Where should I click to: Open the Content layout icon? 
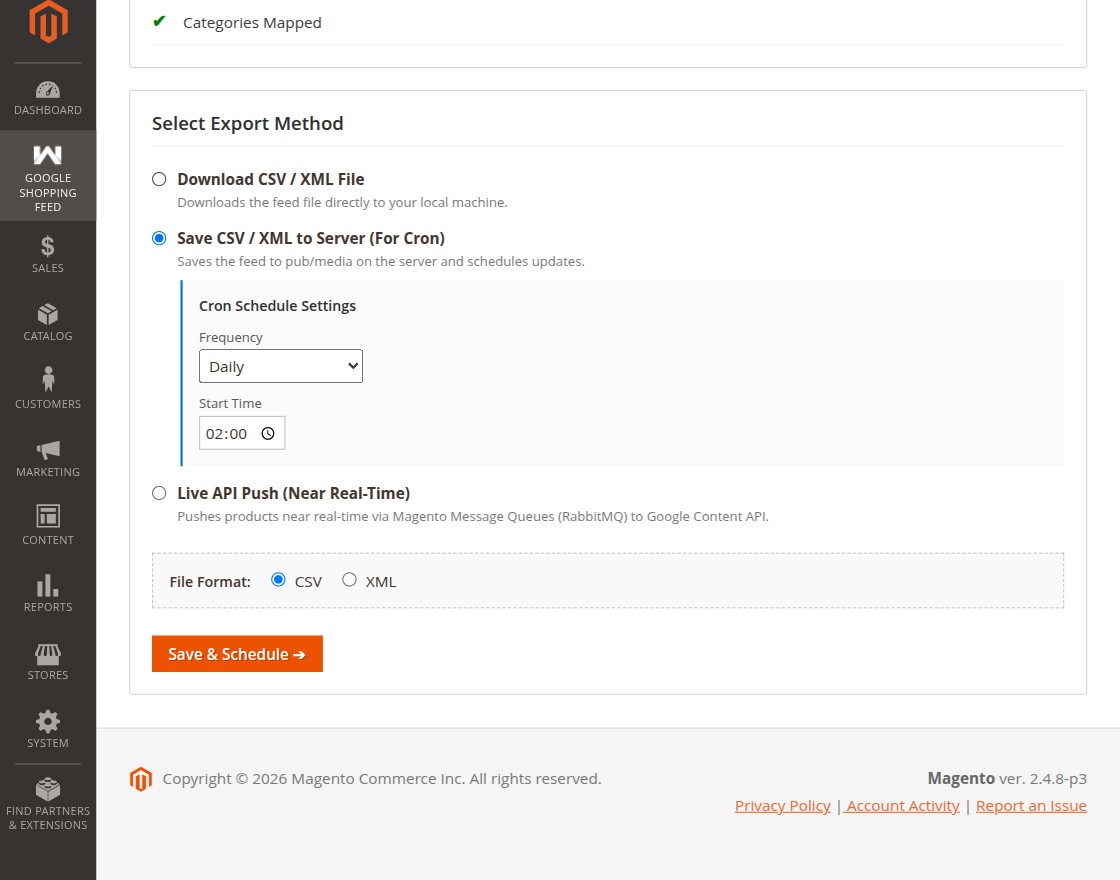point(48,516)
